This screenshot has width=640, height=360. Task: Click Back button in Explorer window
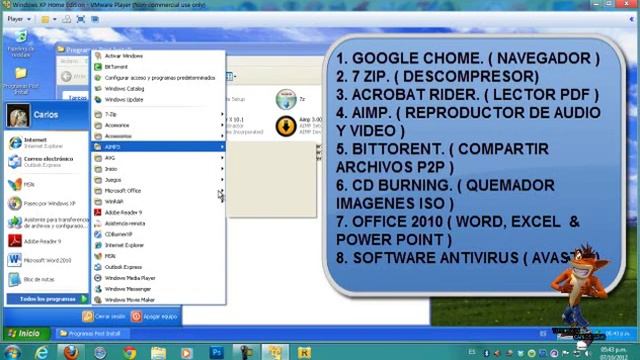point(73,76)
